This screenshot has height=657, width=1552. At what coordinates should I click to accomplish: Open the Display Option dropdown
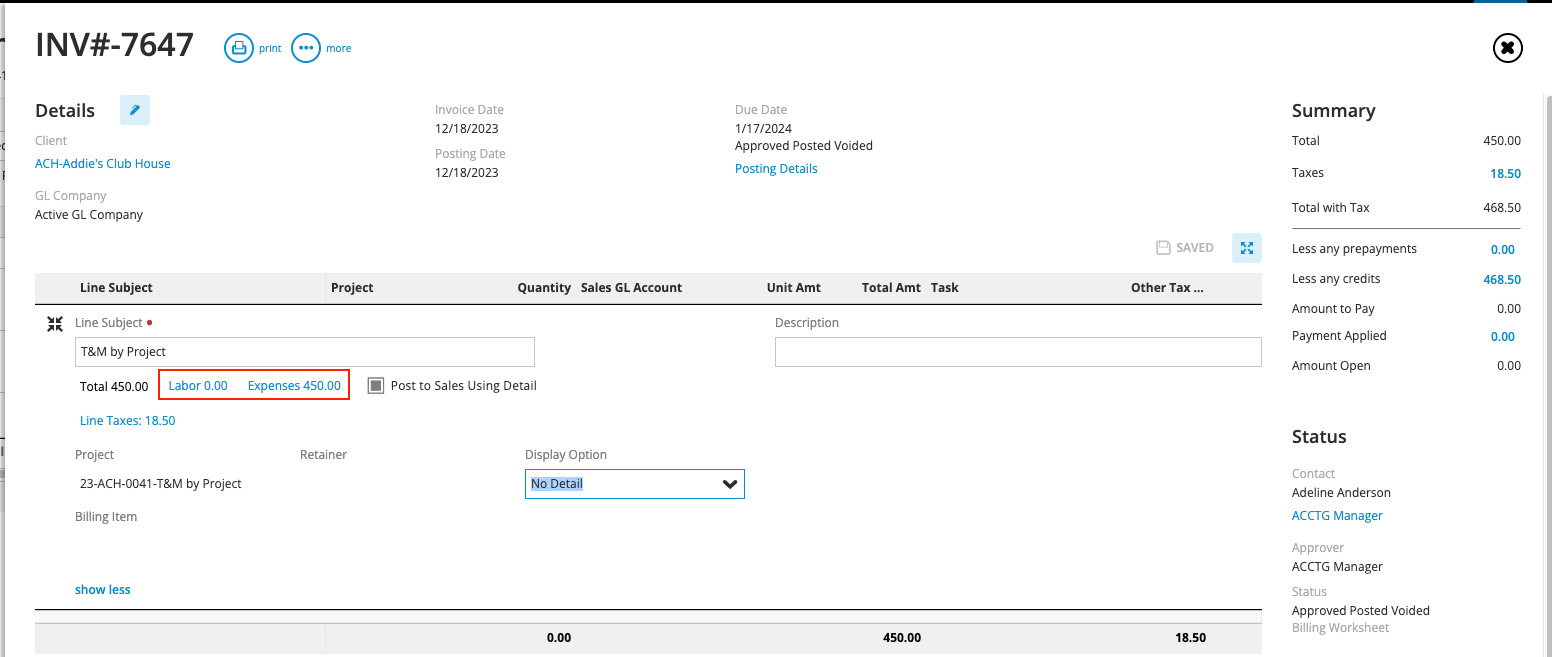[634, 484]
